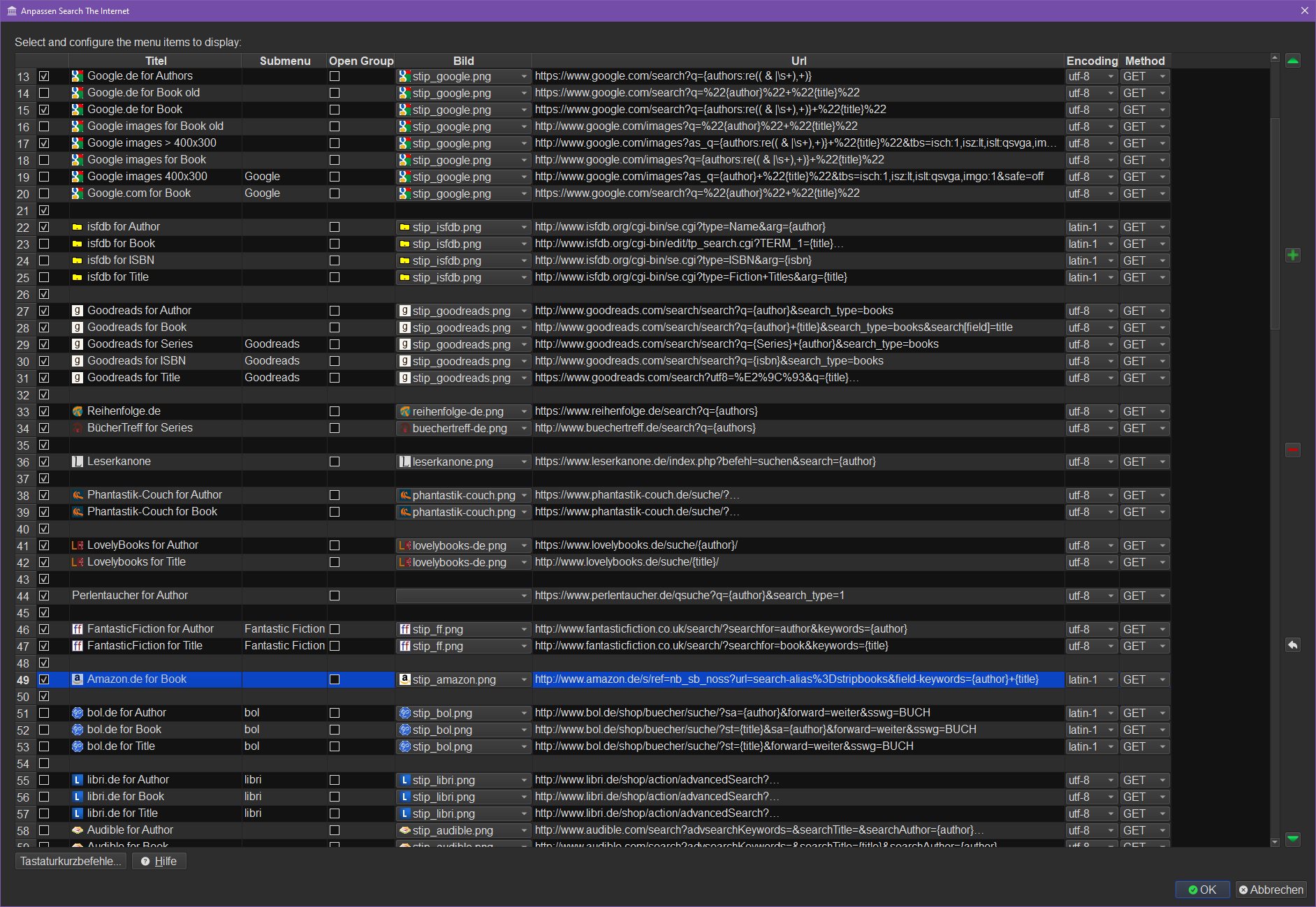
Task: Confirm changes with the OK button
Action: click(1202, 890)
